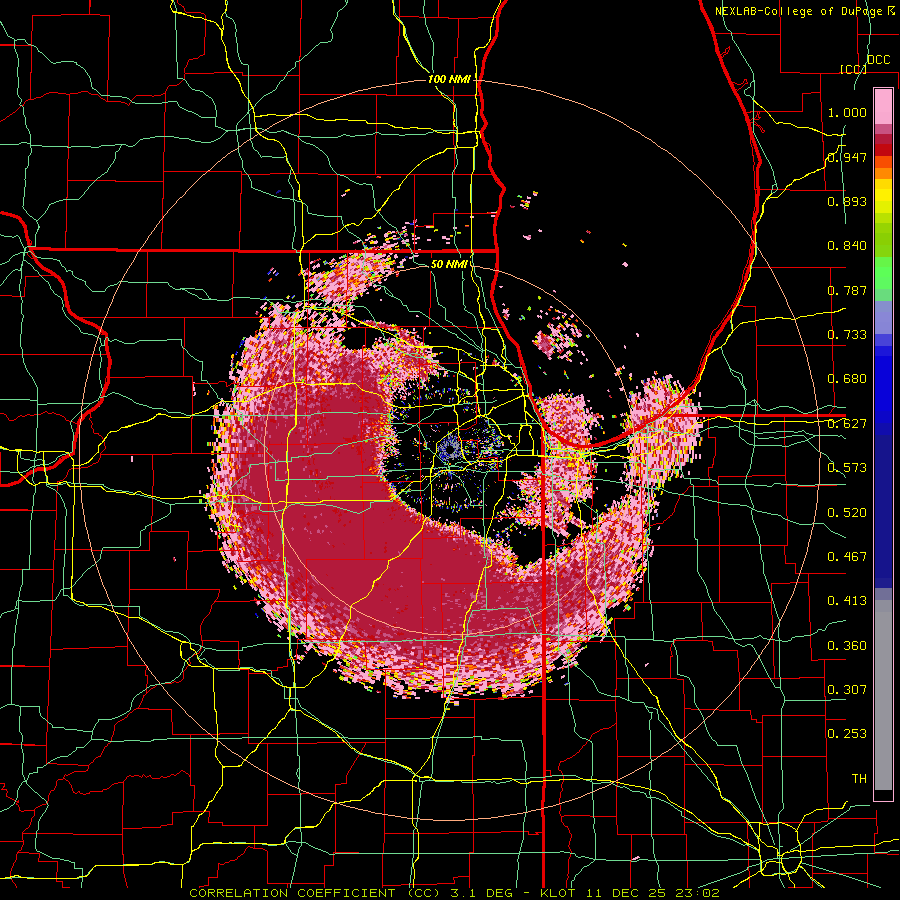
Task: Select the 0.787 scale value
Action: (x=847, y=290)
